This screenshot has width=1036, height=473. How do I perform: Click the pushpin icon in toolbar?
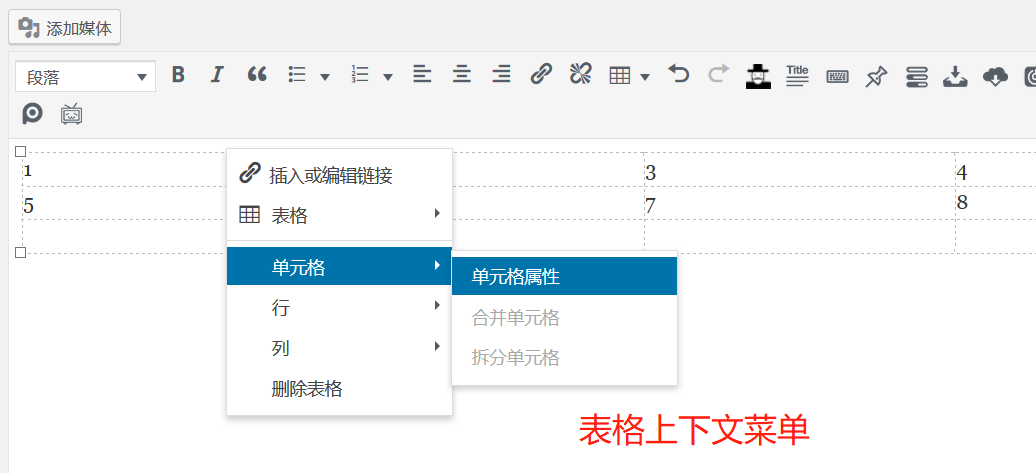876,76
